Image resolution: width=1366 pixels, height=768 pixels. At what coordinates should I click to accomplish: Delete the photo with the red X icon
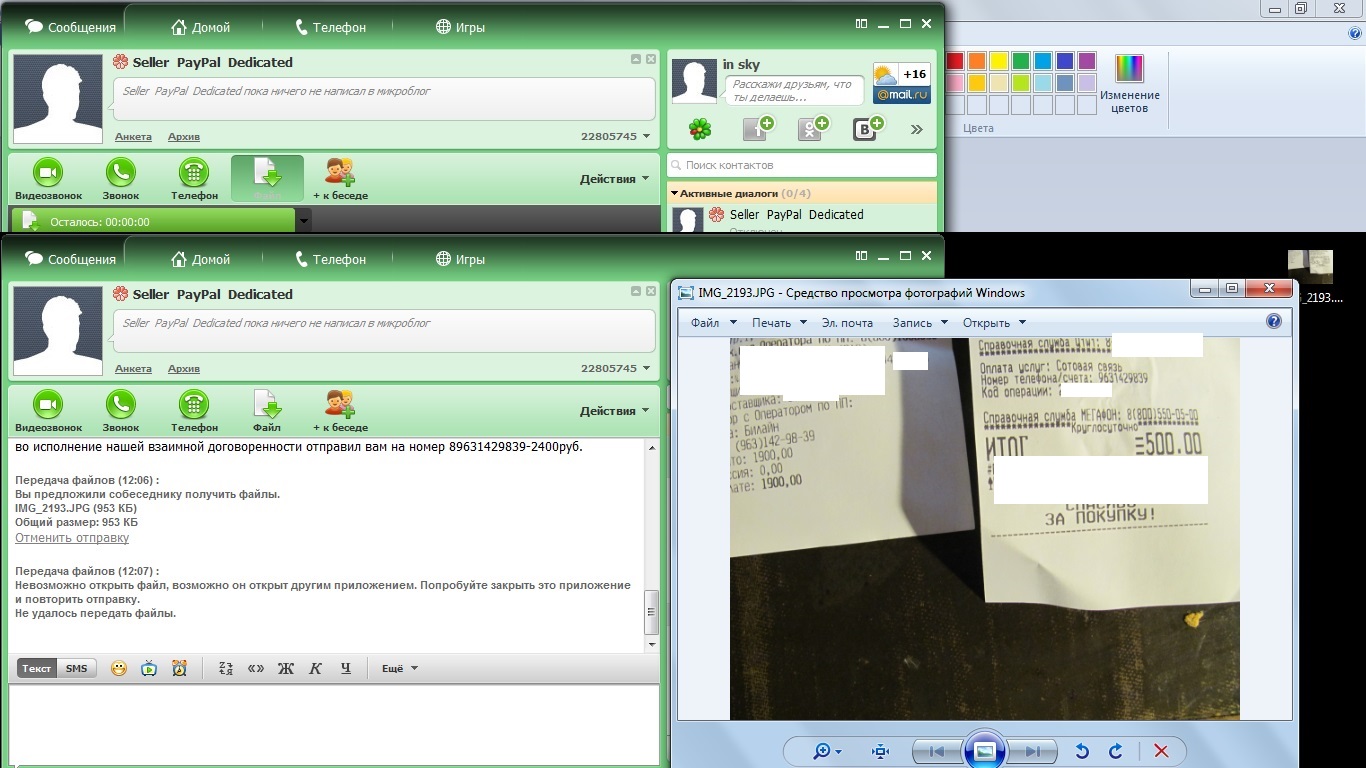pyautogui.click(x=1161, y=751)
